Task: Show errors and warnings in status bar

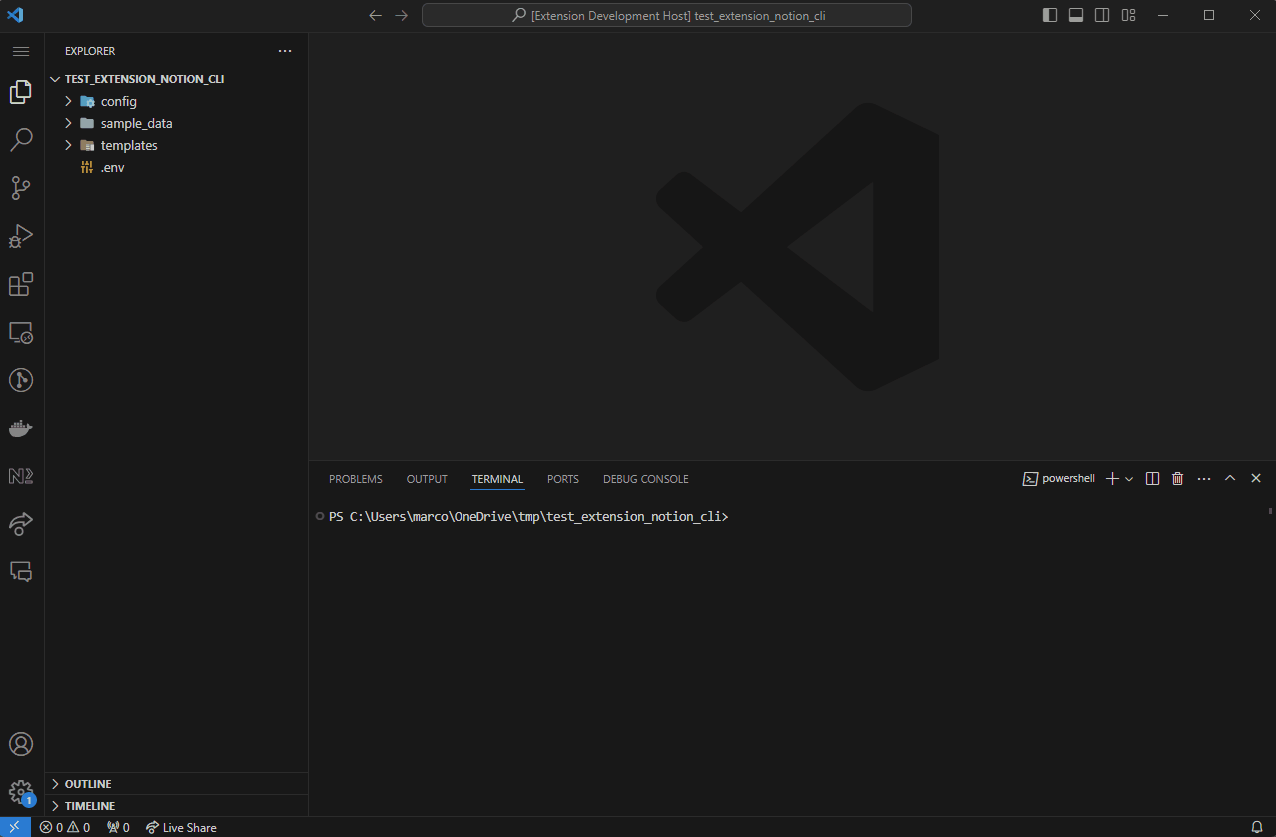Action: point(65,827)
